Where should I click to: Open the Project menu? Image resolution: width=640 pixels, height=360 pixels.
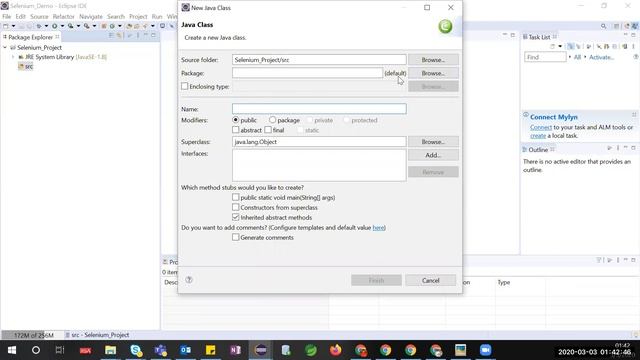[x=138, y=16]
